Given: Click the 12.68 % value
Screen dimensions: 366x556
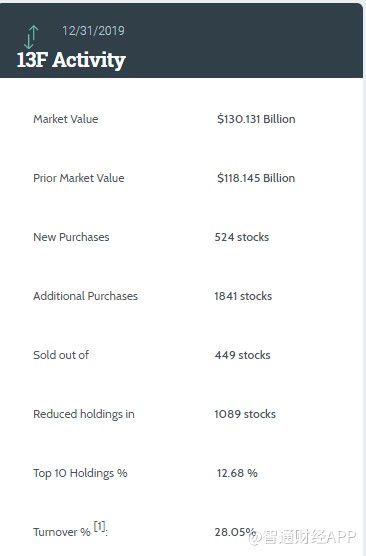Looking at the screenshot, I should point(237,473).
